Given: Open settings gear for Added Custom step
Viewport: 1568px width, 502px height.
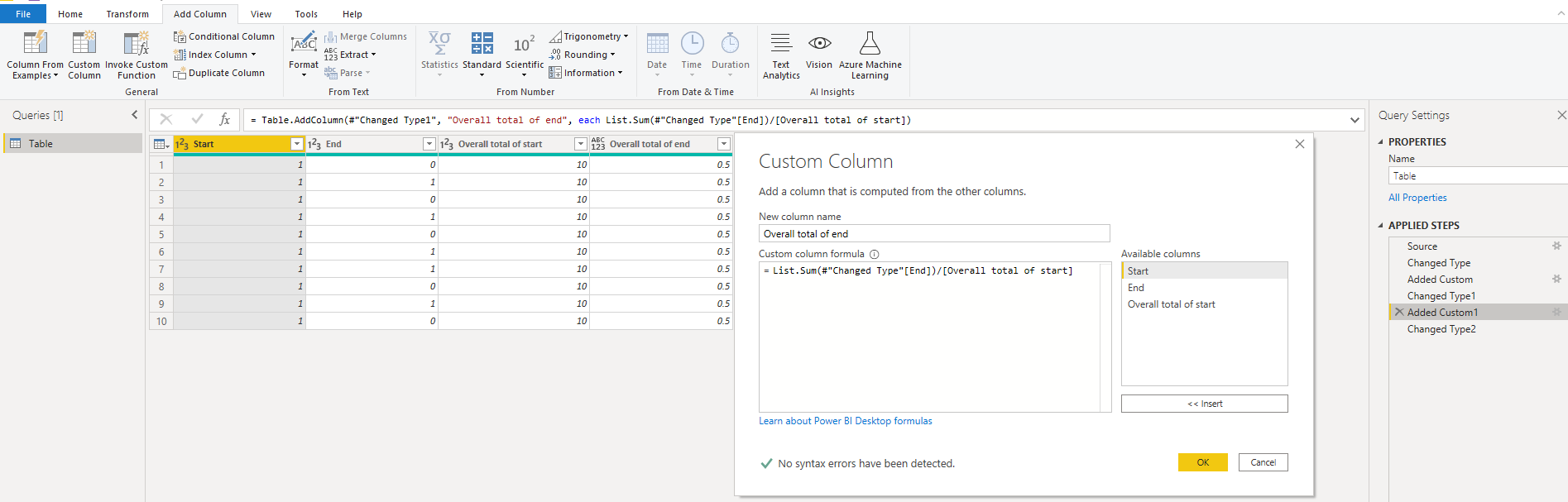Looking at the screenshot, I should pyautogui.click(x=1556, y=280).
